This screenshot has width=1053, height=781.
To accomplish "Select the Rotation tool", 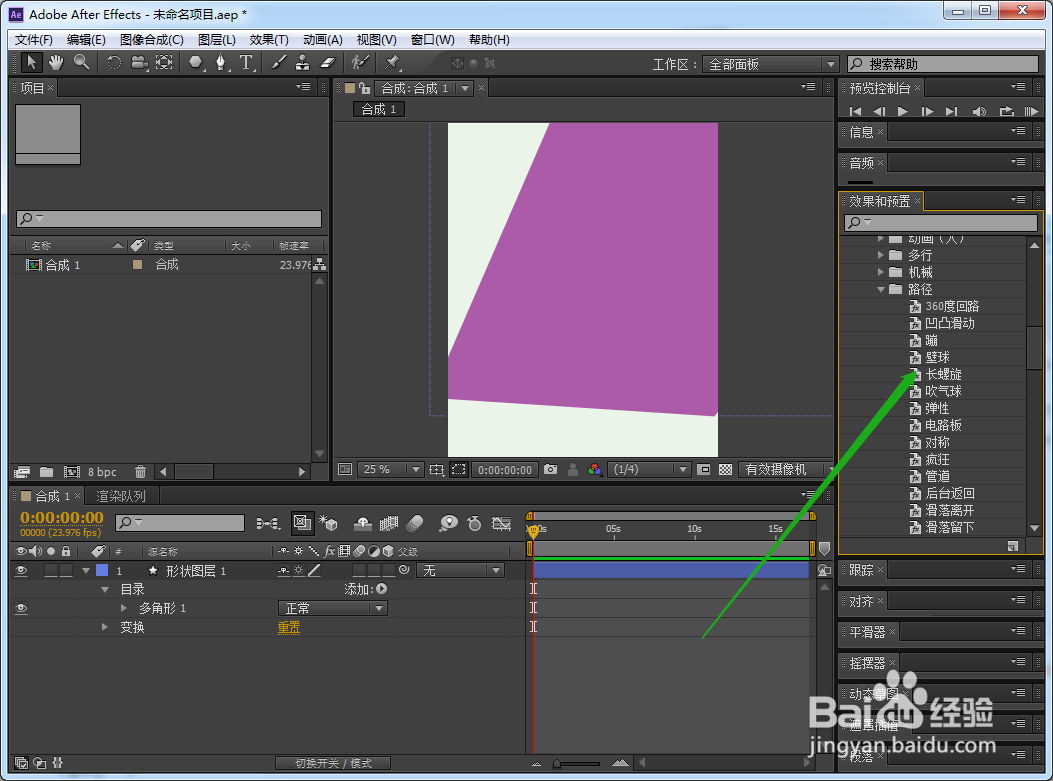I will point(114,63).
